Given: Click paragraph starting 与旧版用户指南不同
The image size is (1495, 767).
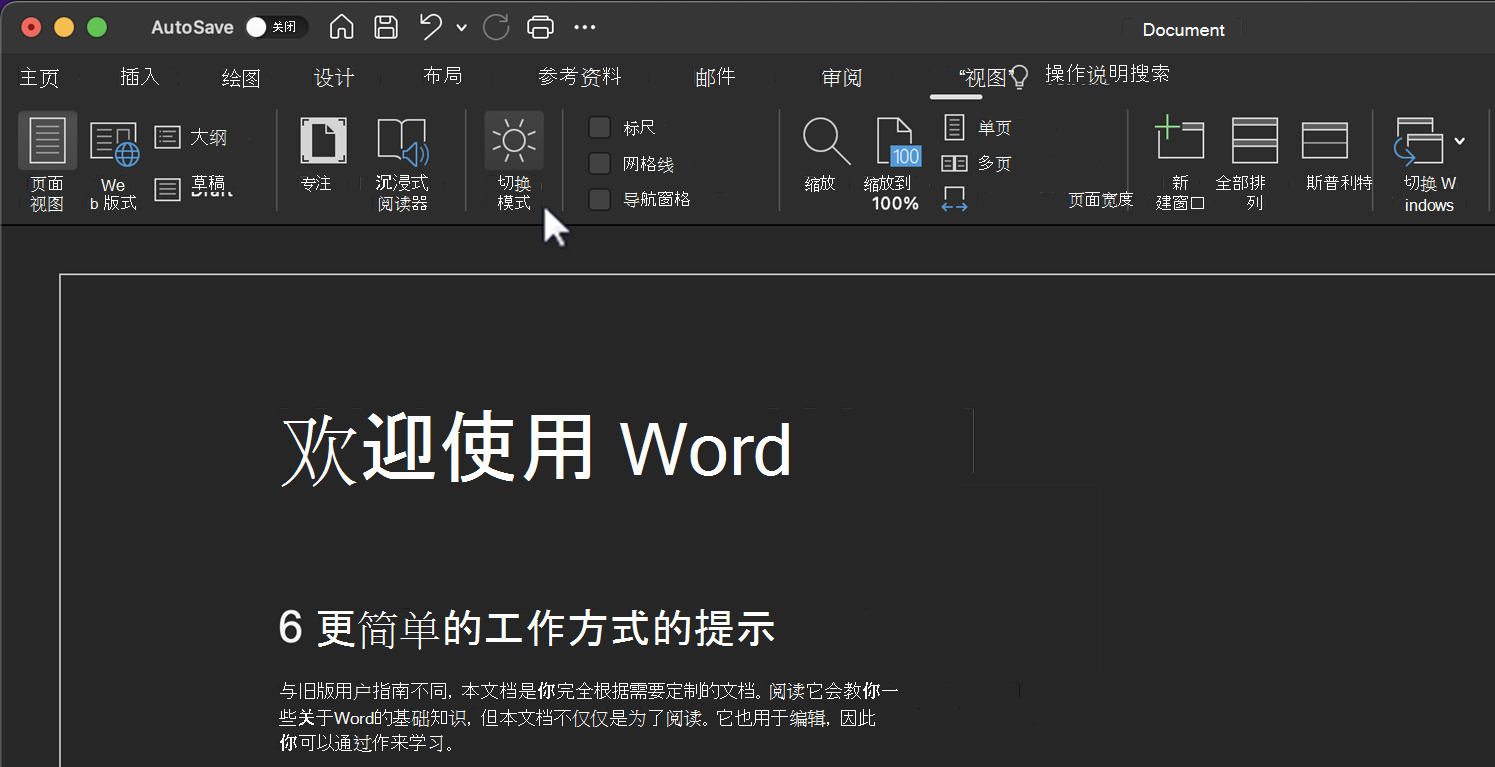Looking at the screenshot, I should [589, 717].
